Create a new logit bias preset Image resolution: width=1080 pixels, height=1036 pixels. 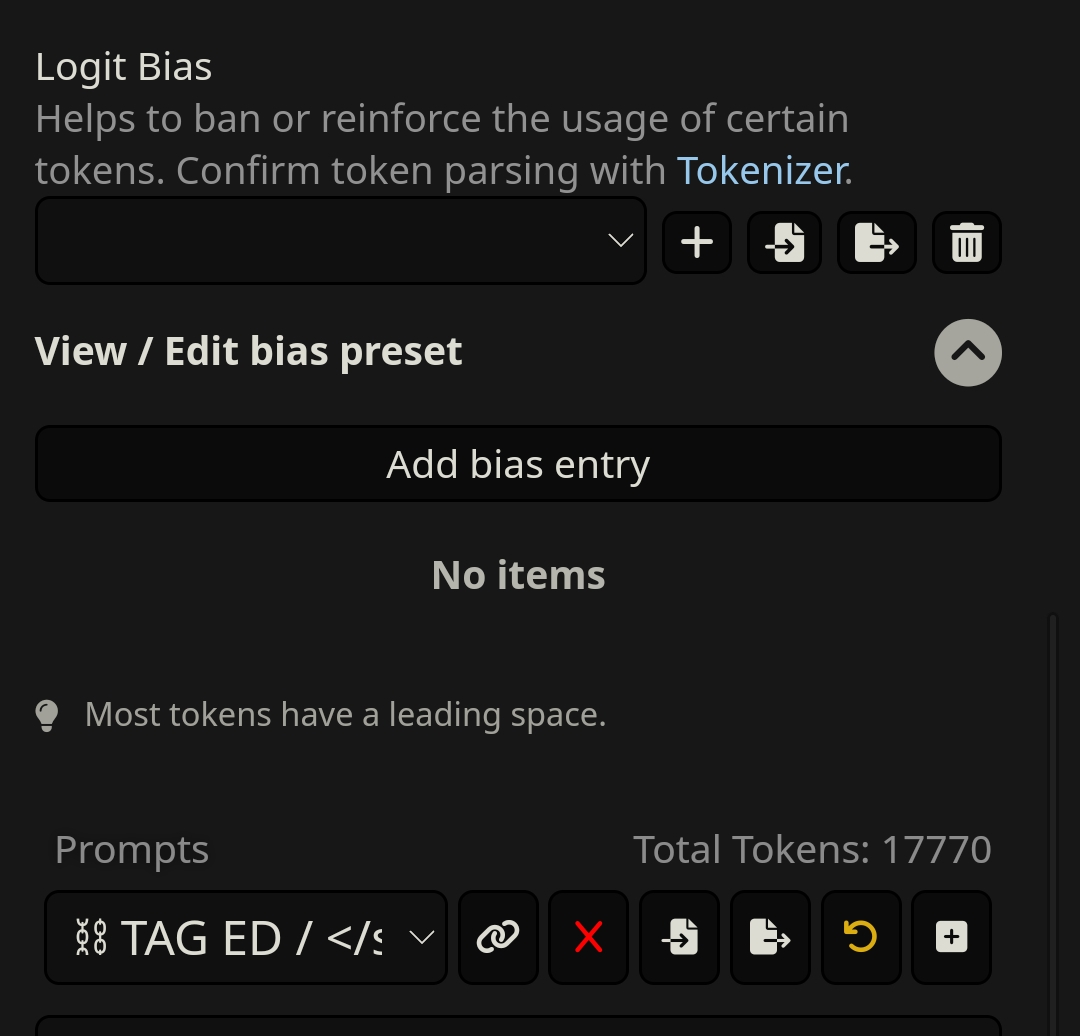point(697,242)
